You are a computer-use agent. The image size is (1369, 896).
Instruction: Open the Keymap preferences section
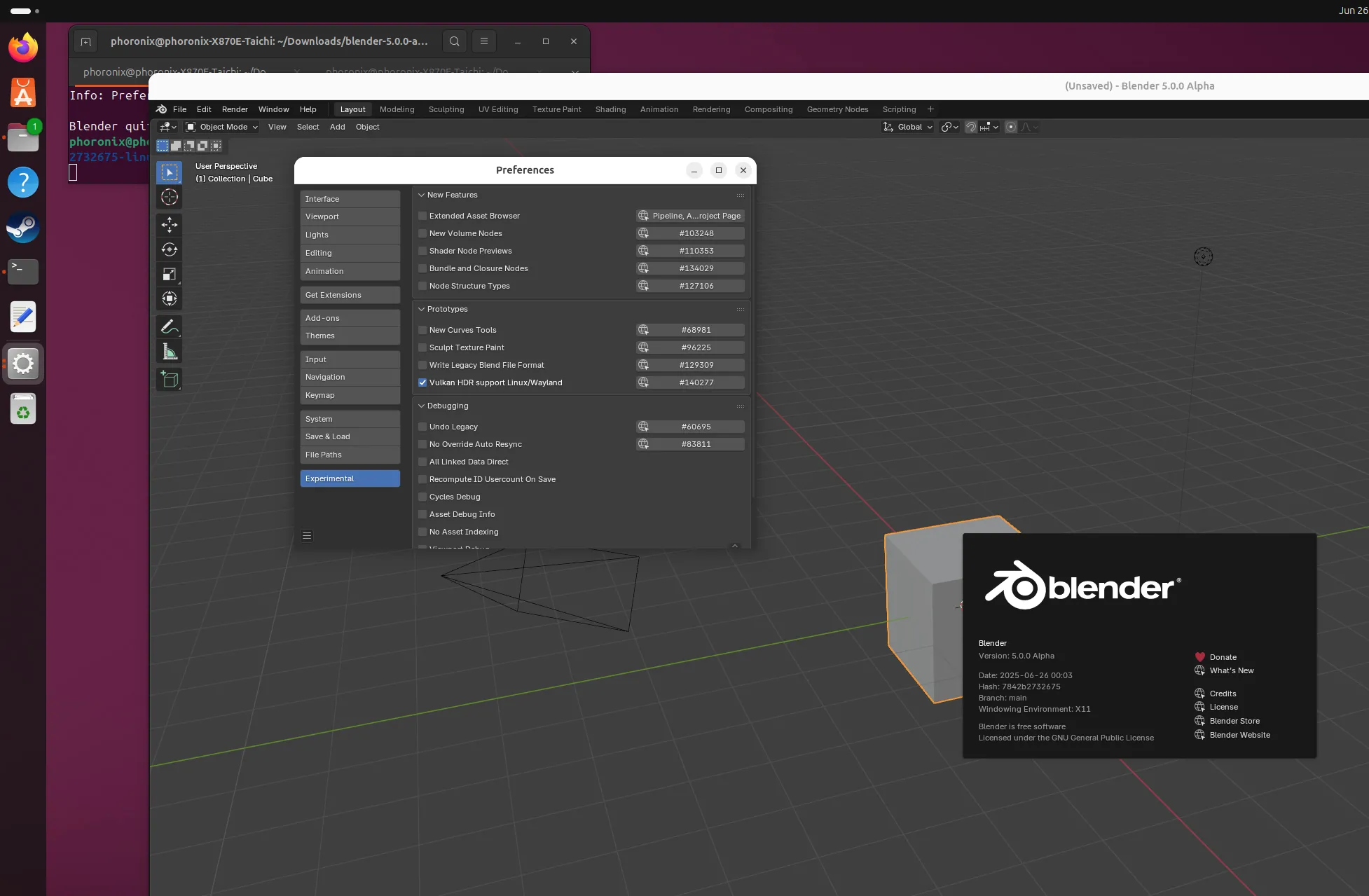350,395
